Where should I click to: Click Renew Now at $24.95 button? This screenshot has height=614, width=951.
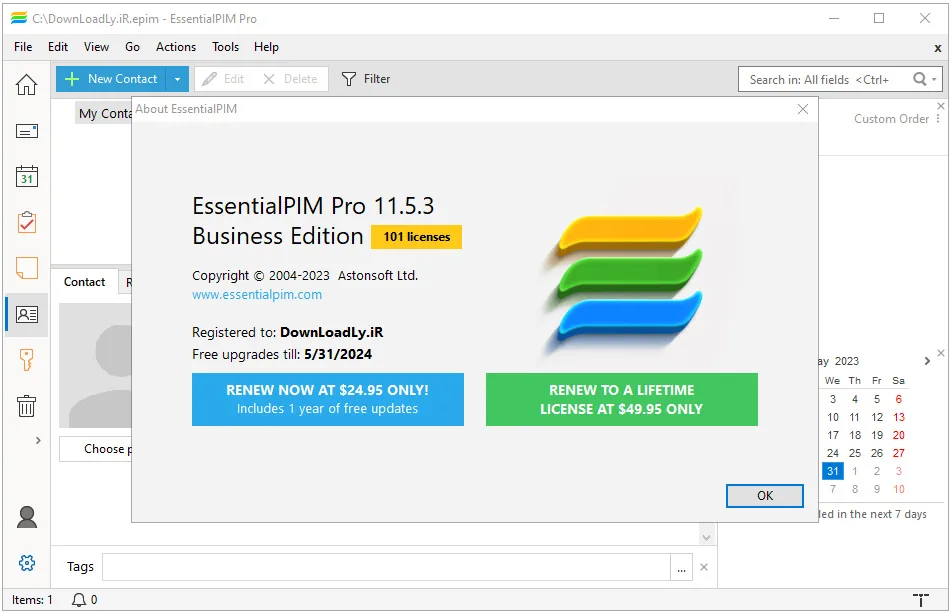[328, 399]
